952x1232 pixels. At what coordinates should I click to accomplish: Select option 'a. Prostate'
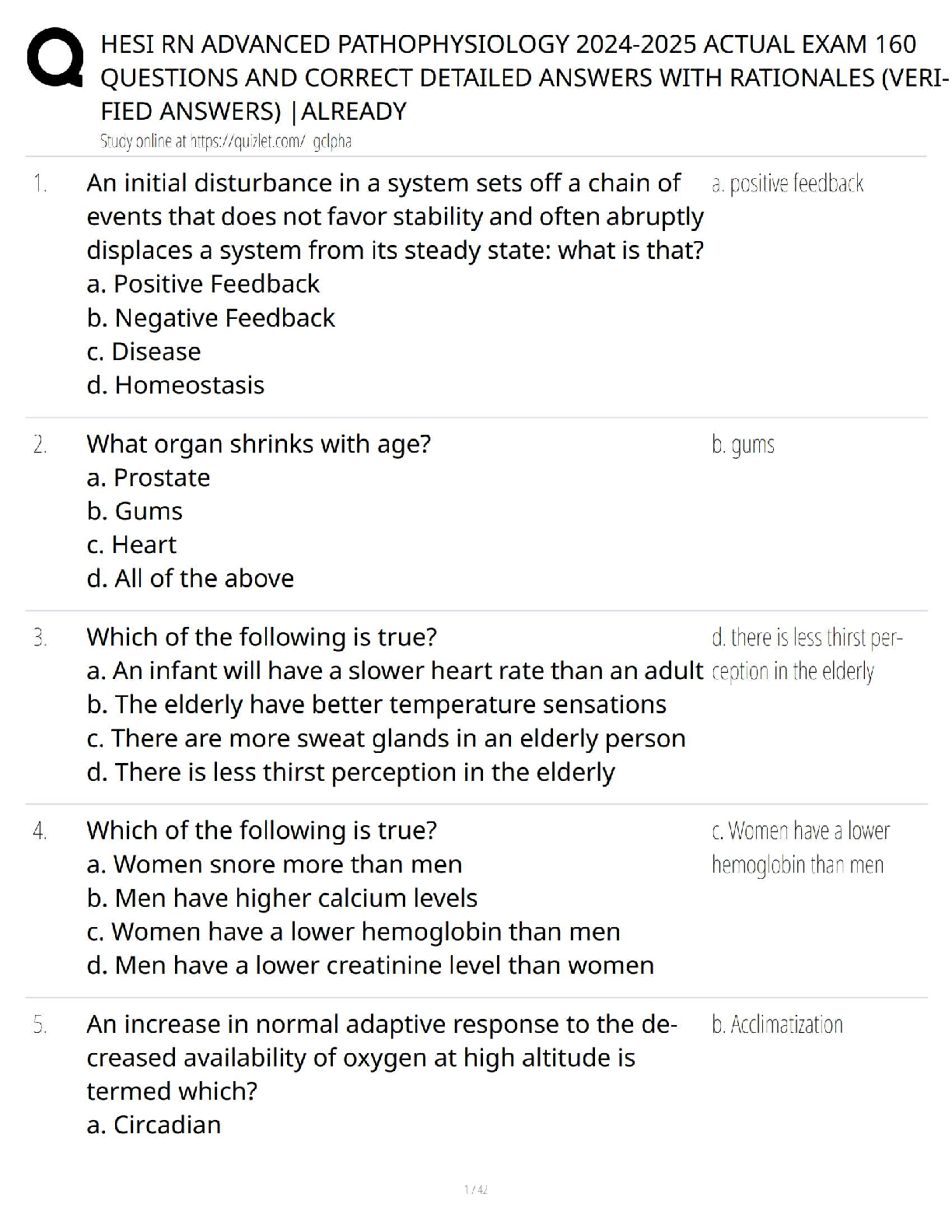(x=149, y=478)
